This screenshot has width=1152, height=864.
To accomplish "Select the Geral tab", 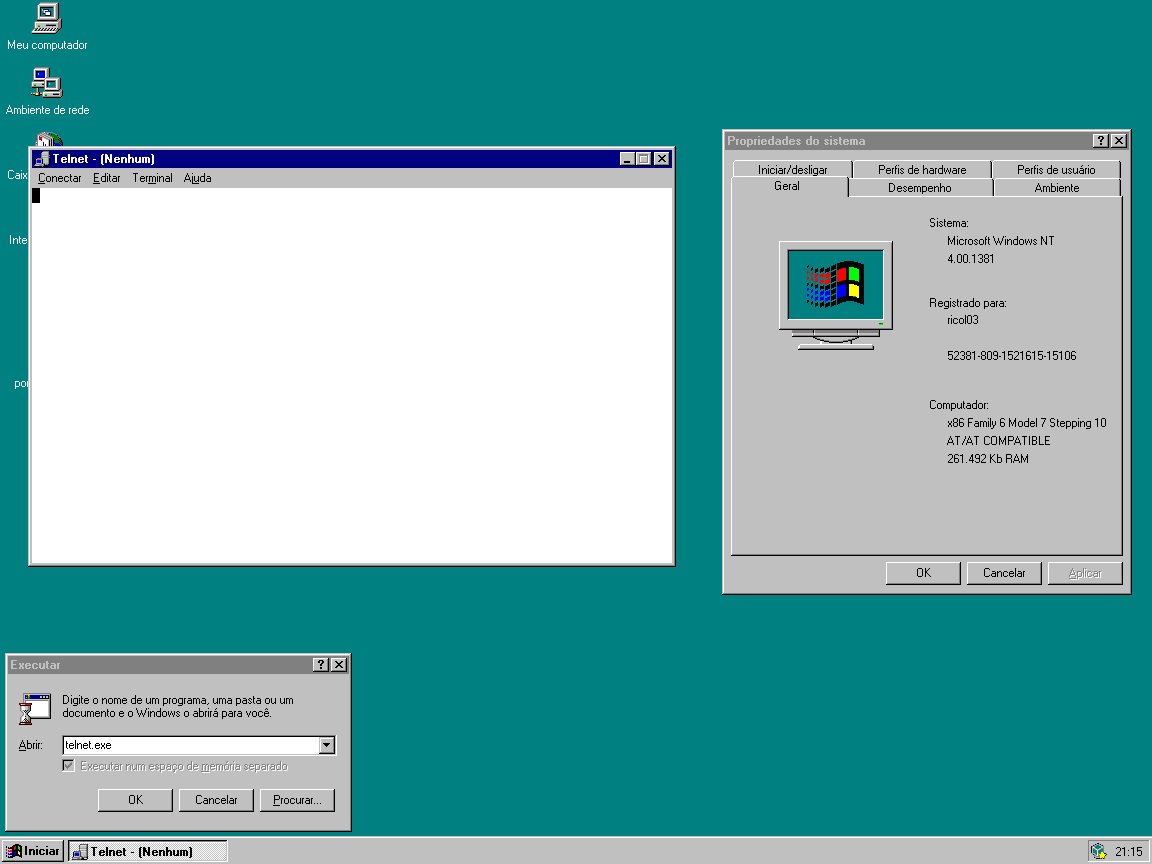I will 787,186.
